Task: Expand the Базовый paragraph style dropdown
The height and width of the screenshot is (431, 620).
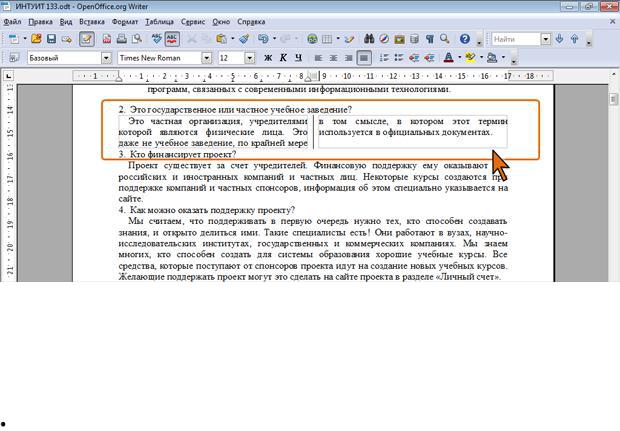Action: [106, 58]
